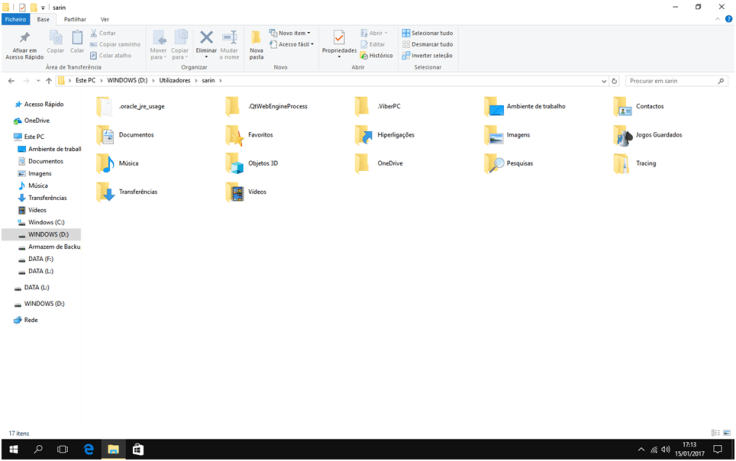The image size is (736, 461).
Task: Select Windows (C:) in navigation pane
Action: click(x=46, y=222)
